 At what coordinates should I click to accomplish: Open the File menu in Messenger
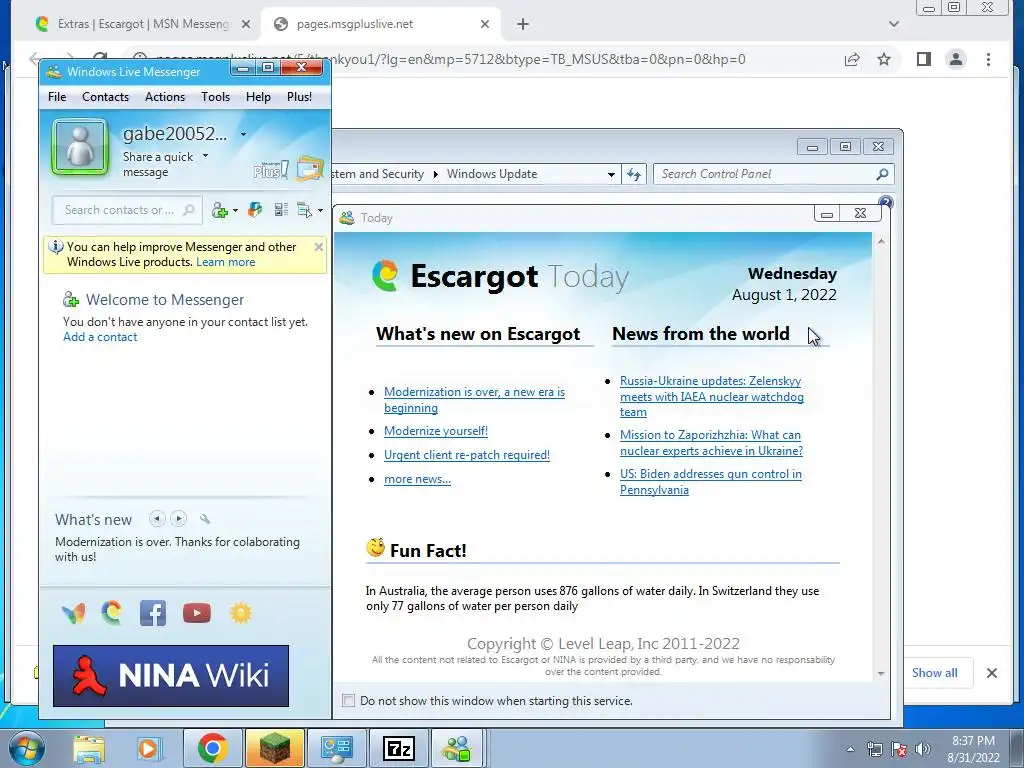[x=57, y=97]
